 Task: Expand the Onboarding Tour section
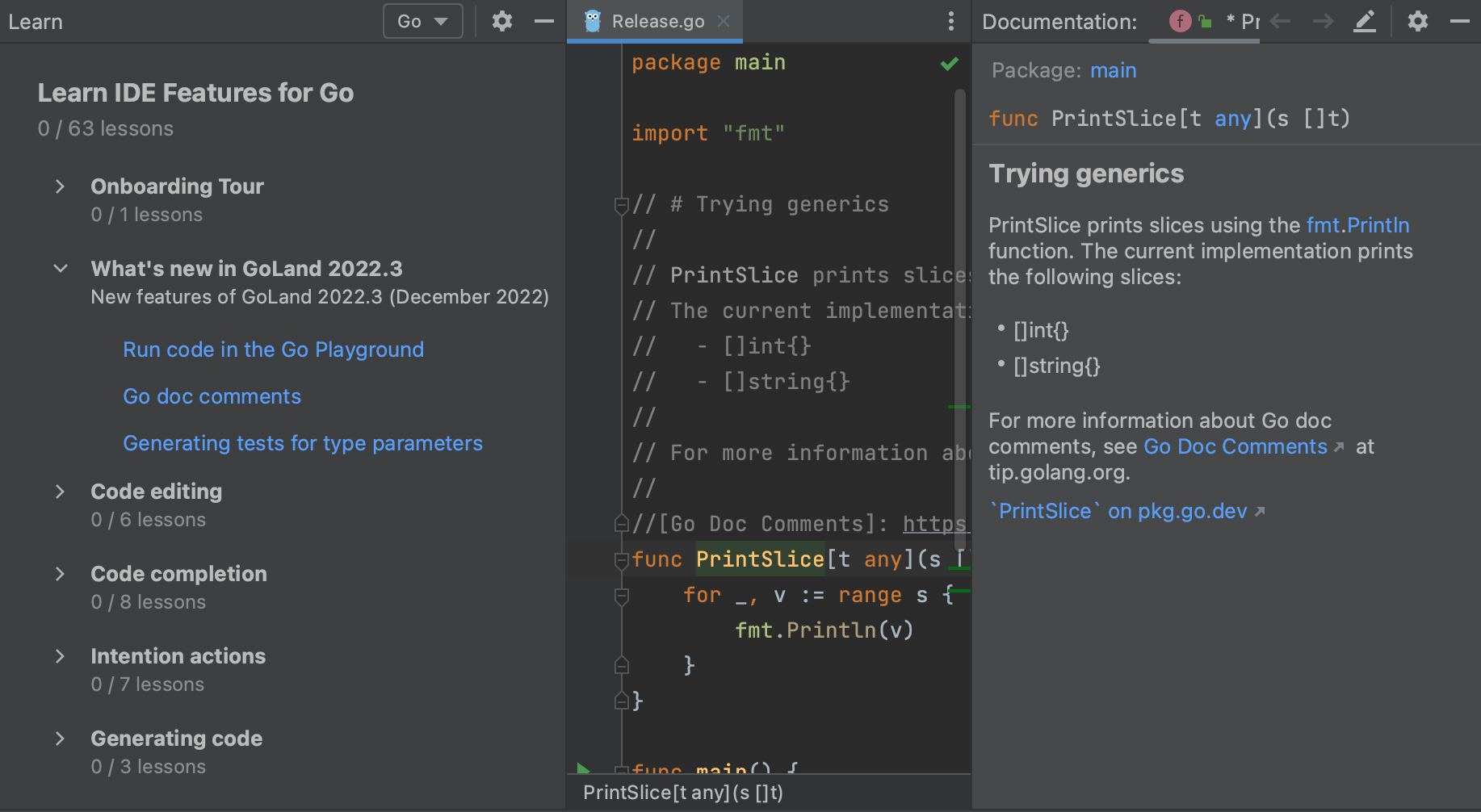tap(60, 186)
